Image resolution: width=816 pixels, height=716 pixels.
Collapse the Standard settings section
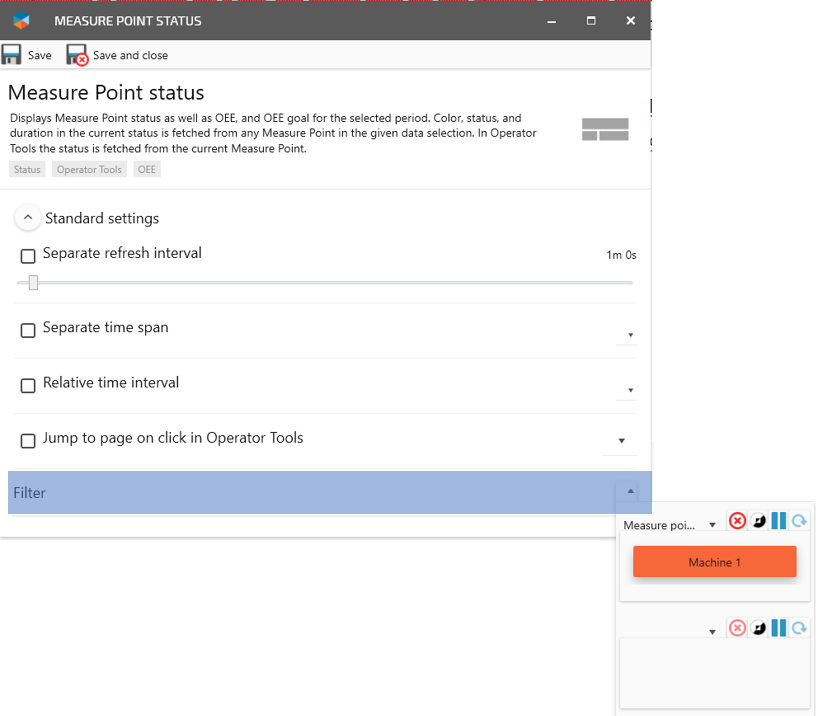(x=28, y=218)
